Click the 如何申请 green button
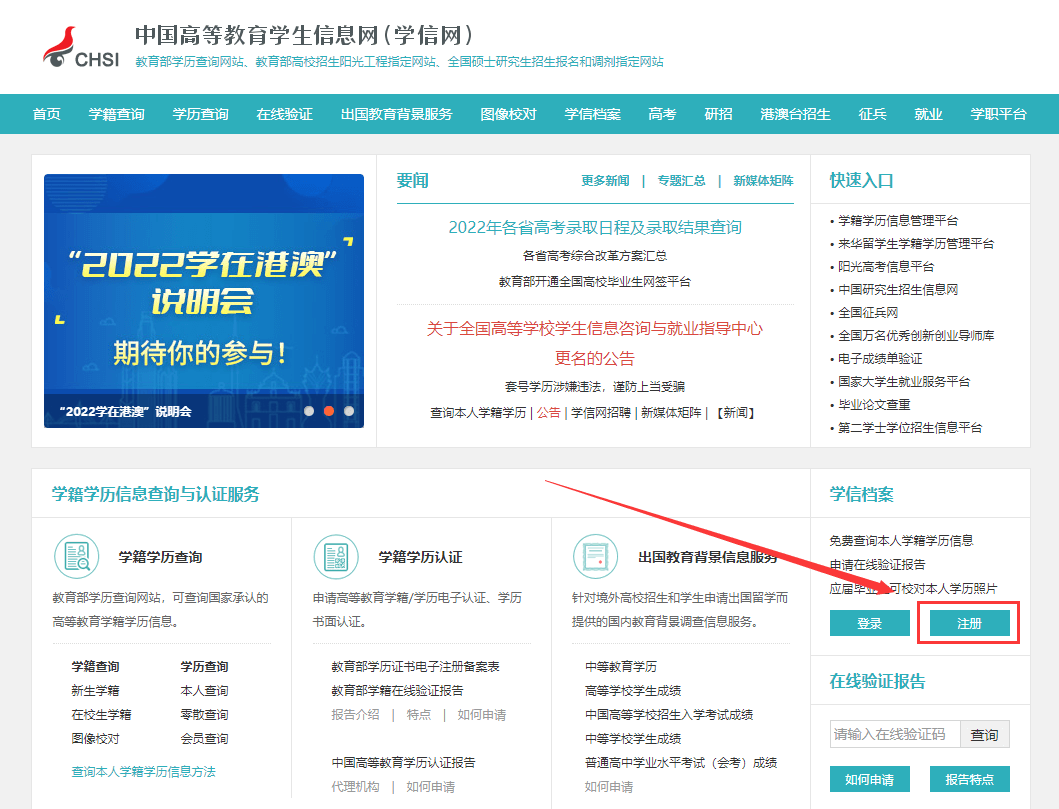 tap(869, 779)
